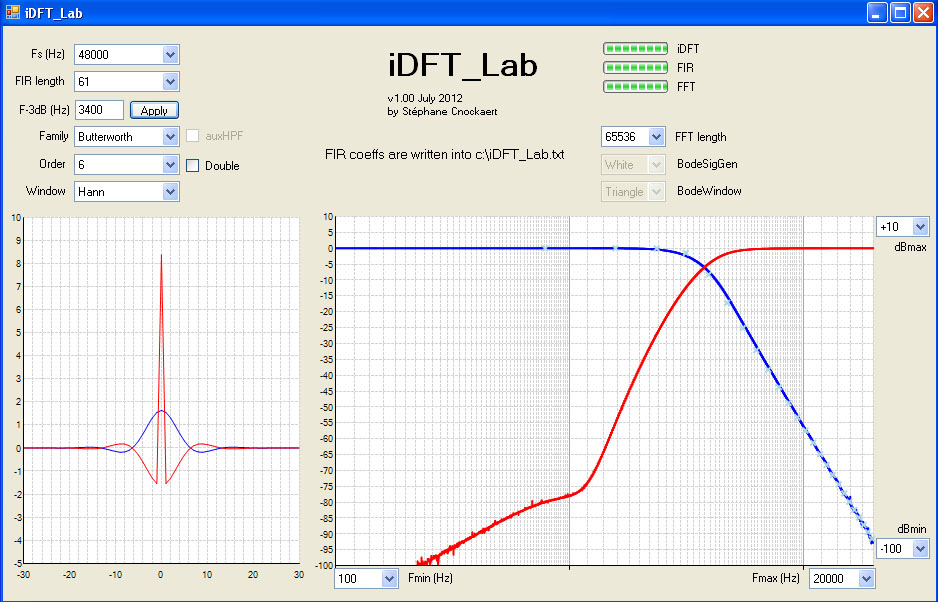938x602 pixels.
Task: Open the dBmax dropdown showing +10
Action: pyautogui.click(x=903, y=227)
